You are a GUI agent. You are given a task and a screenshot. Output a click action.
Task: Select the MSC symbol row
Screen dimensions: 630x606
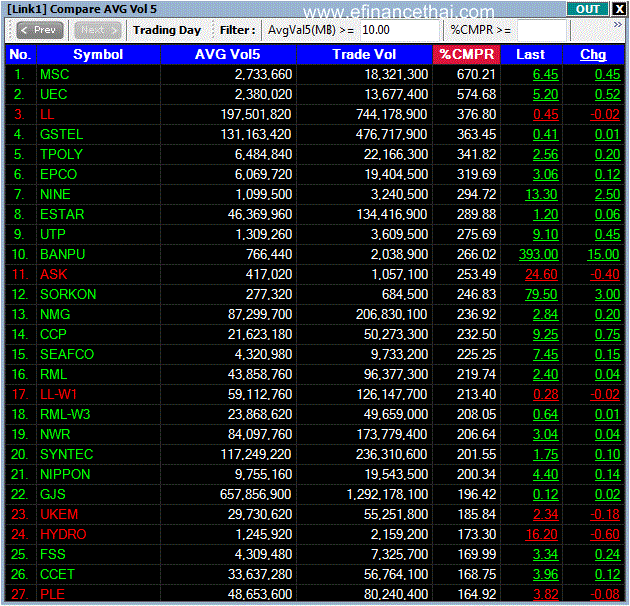click(x=55, y=74)
